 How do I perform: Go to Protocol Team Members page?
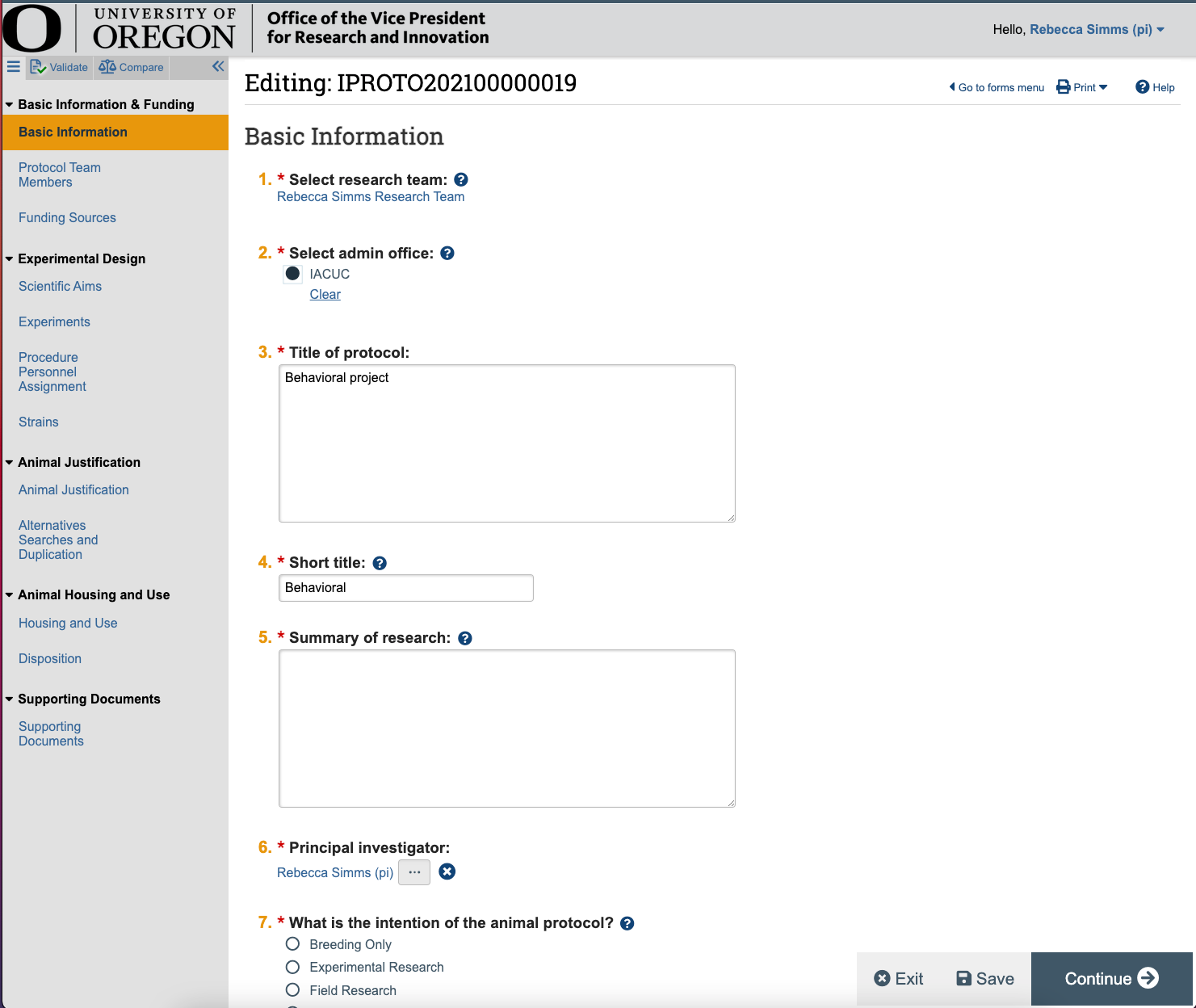(60, 174)
